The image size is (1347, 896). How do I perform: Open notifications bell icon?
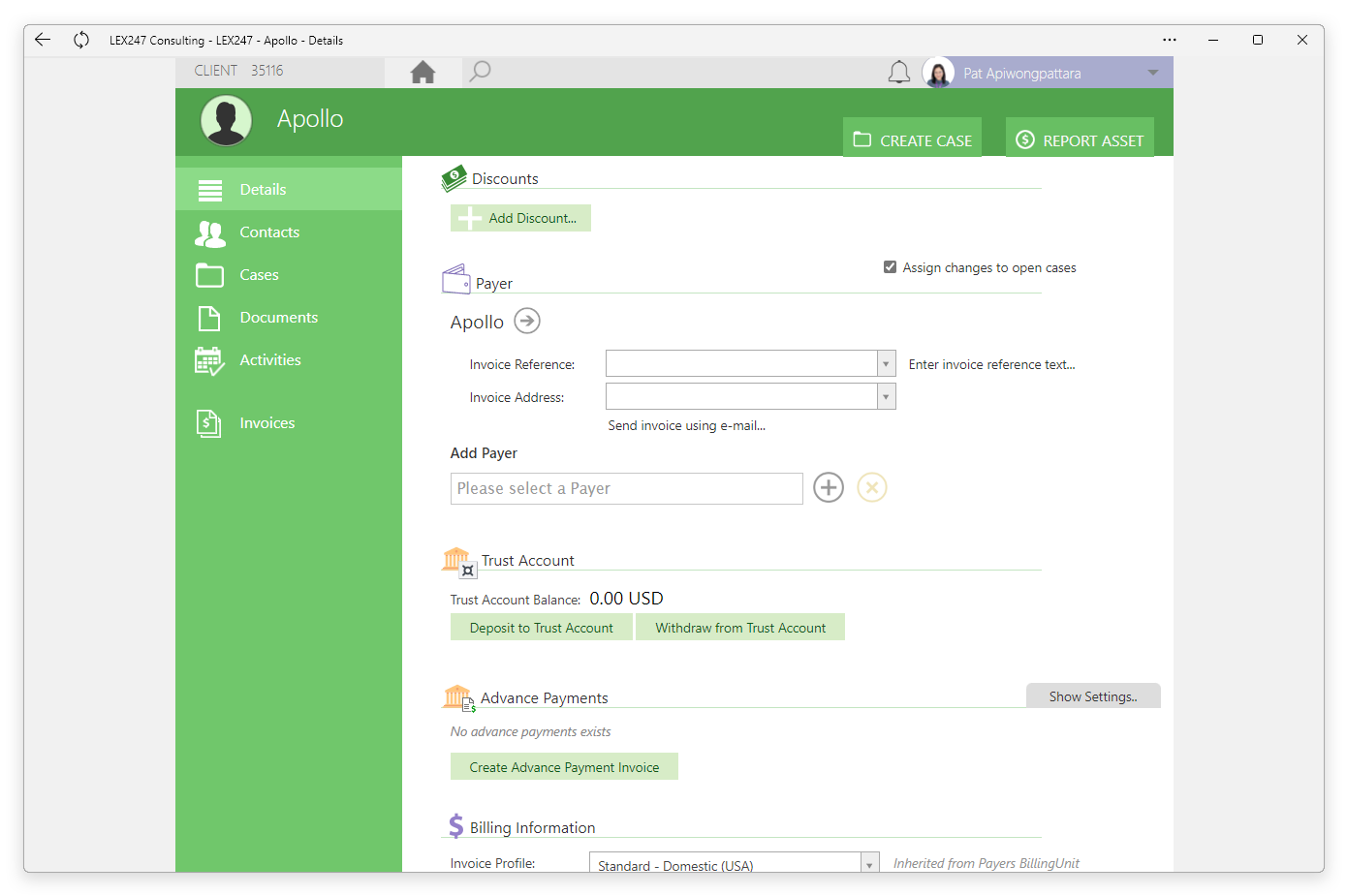pyautogui.click(x=899, y=73)
